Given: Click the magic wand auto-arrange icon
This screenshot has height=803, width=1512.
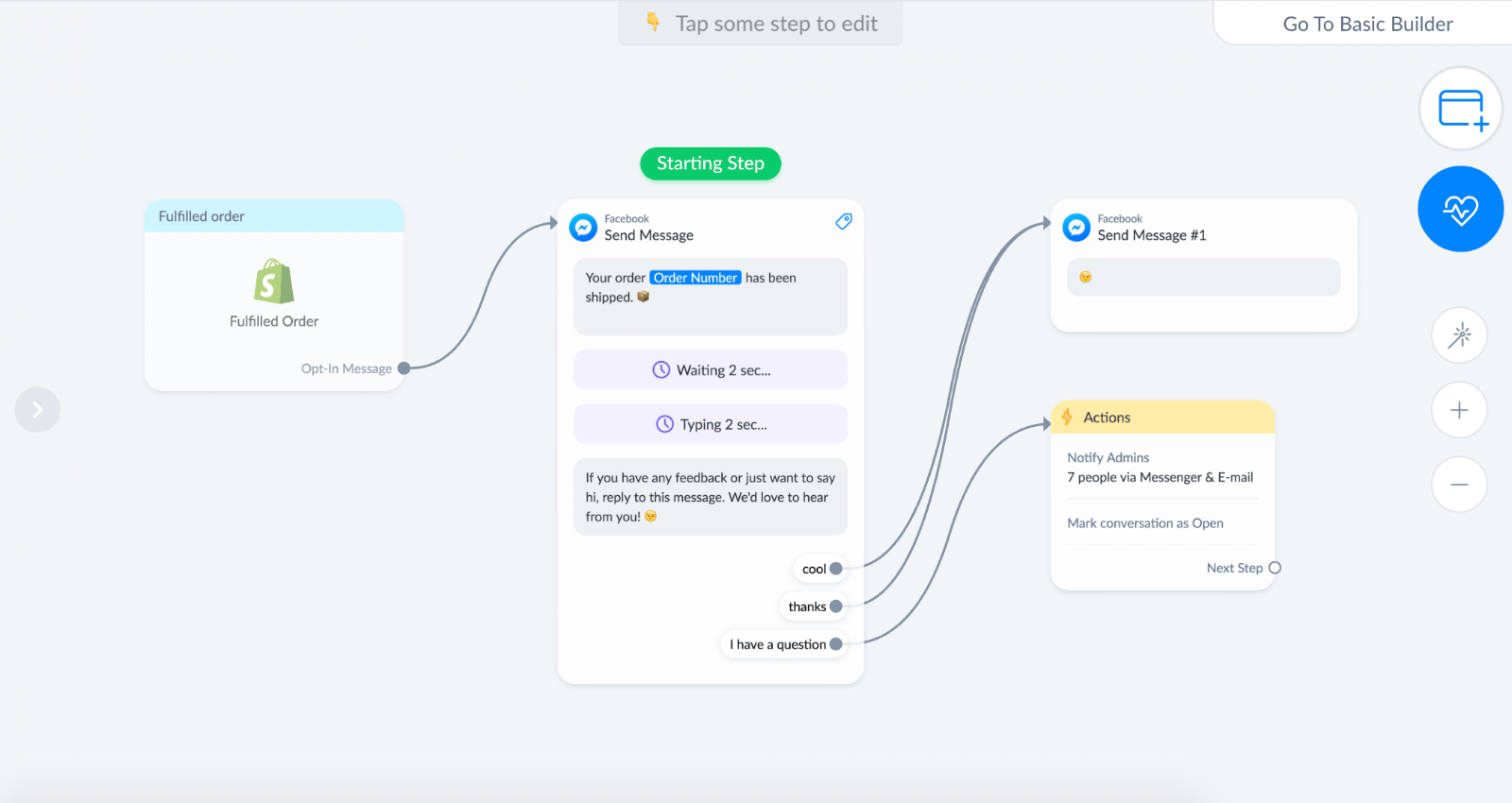Looking at the screenshot, I should click(x=1460, y=335).
